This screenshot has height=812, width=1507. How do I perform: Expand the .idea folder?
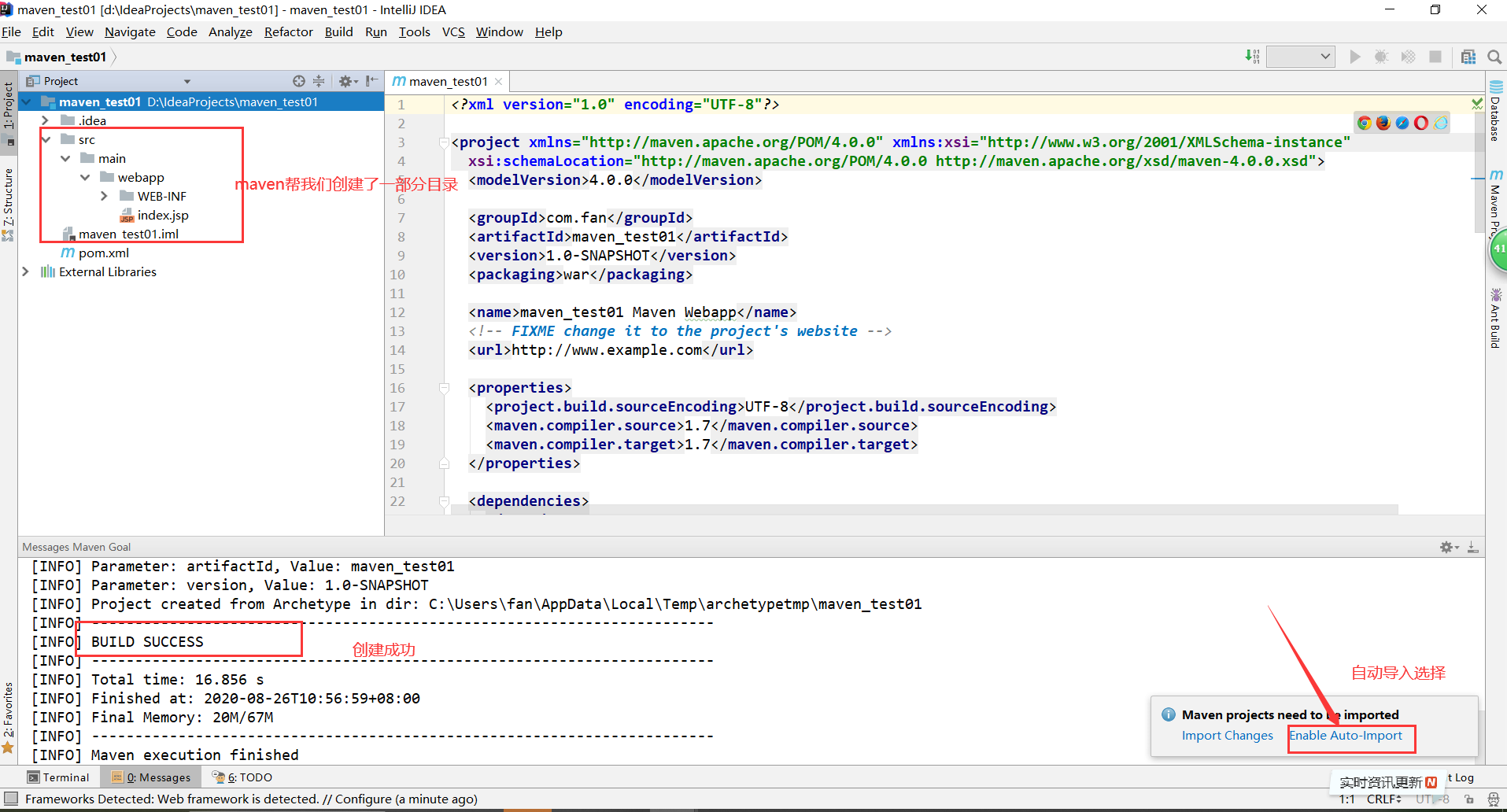[45, 120]
